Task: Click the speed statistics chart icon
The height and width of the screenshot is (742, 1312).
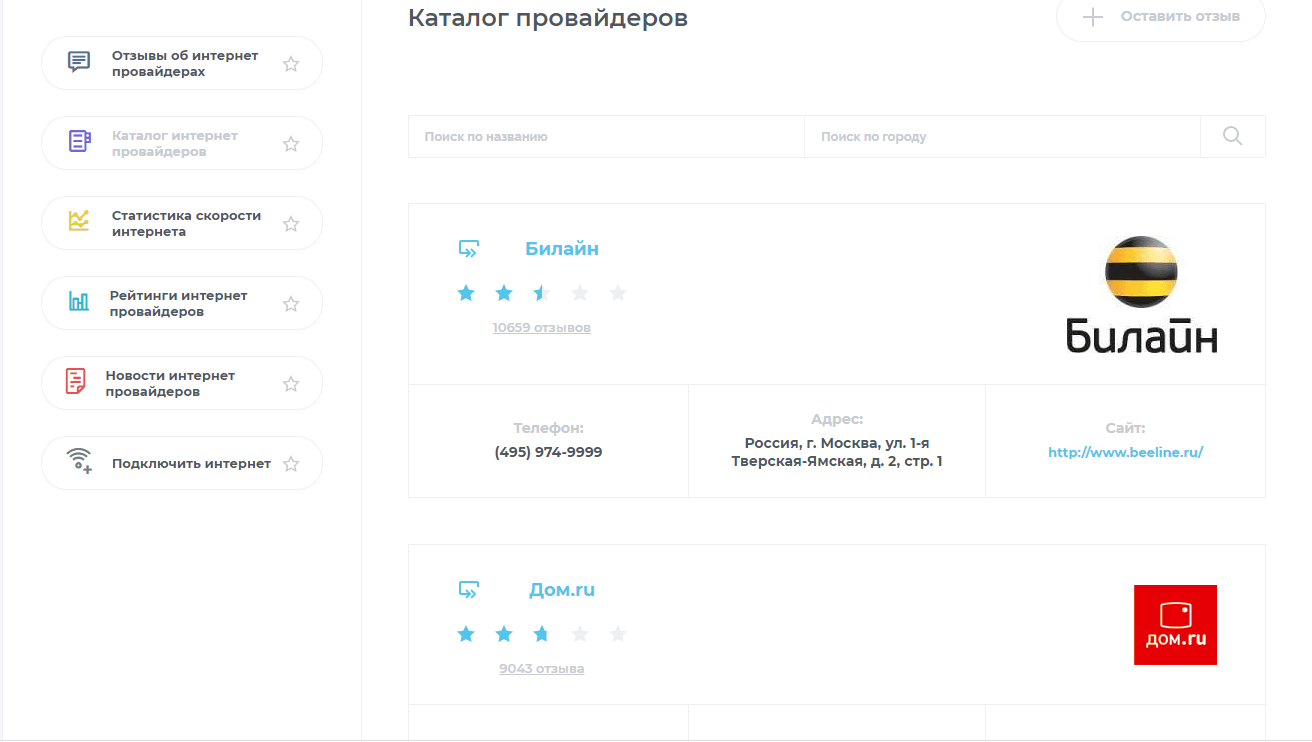Action: [x=79, y=222]
